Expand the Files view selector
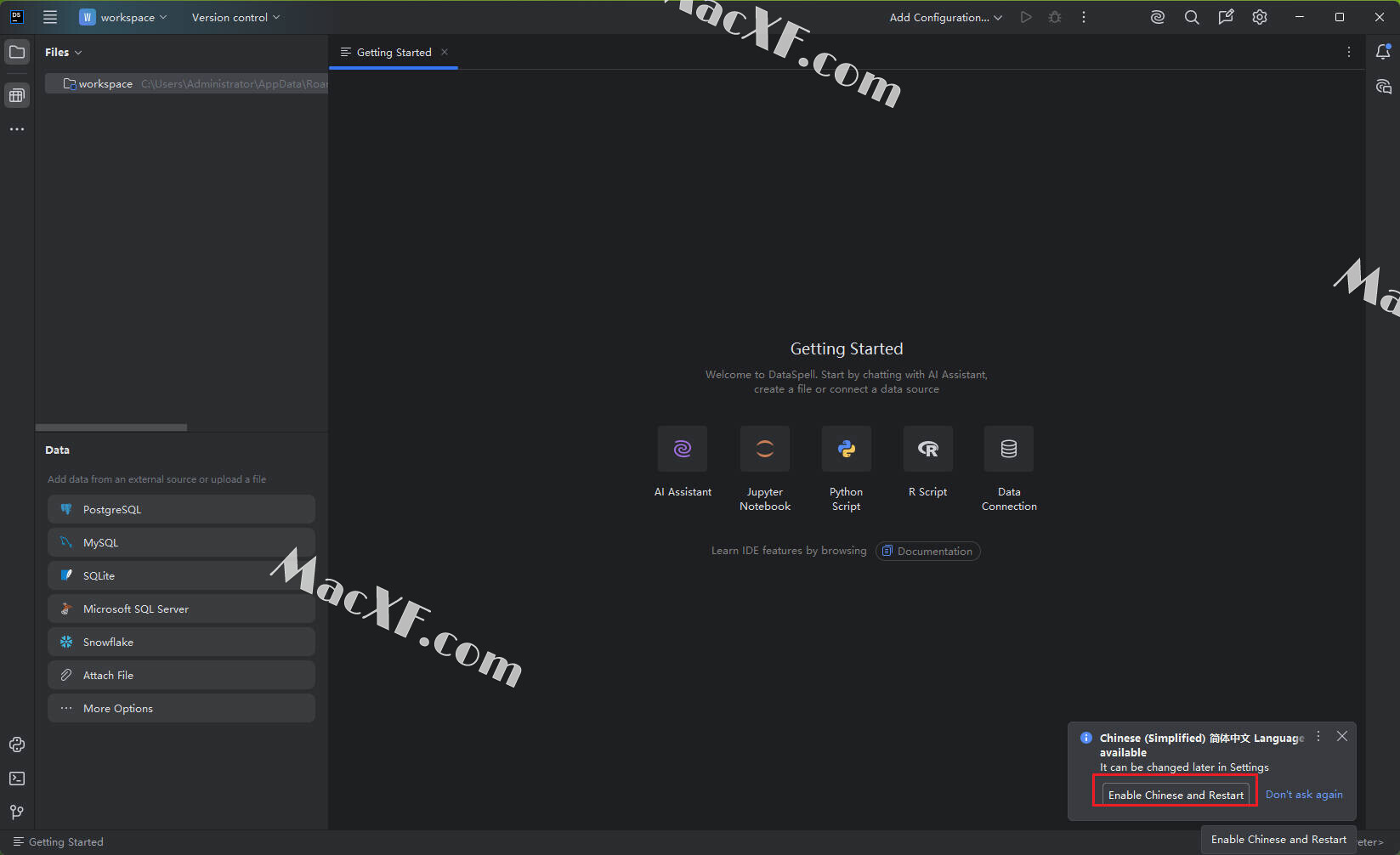1400x855 pixels. (x=64, y=52)
